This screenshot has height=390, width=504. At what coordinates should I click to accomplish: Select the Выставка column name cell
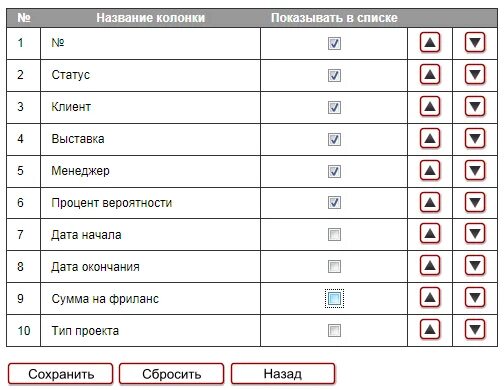[x=150, y=139]
